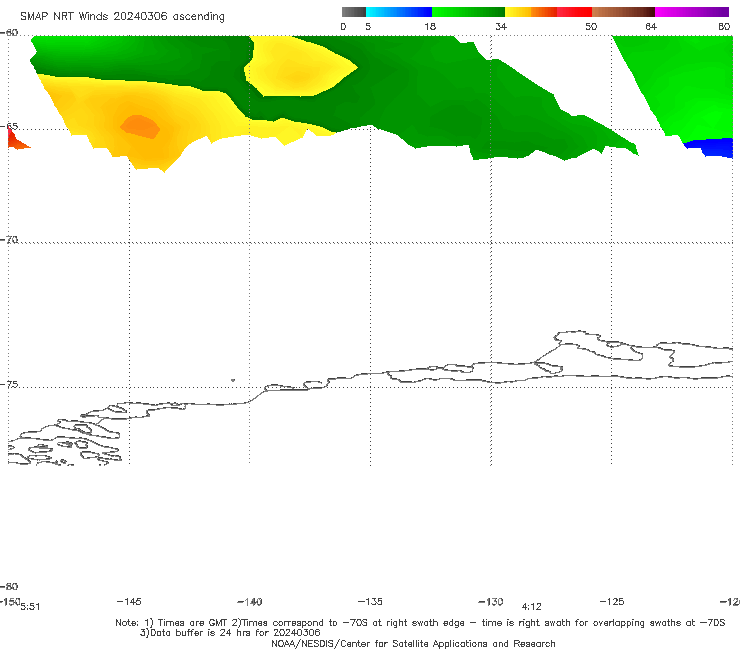Click the note '3)Data buffer is 24 hrs for 20240306'
The width and height of the screenshot is (740, 650).
click(x=230, y=633)
